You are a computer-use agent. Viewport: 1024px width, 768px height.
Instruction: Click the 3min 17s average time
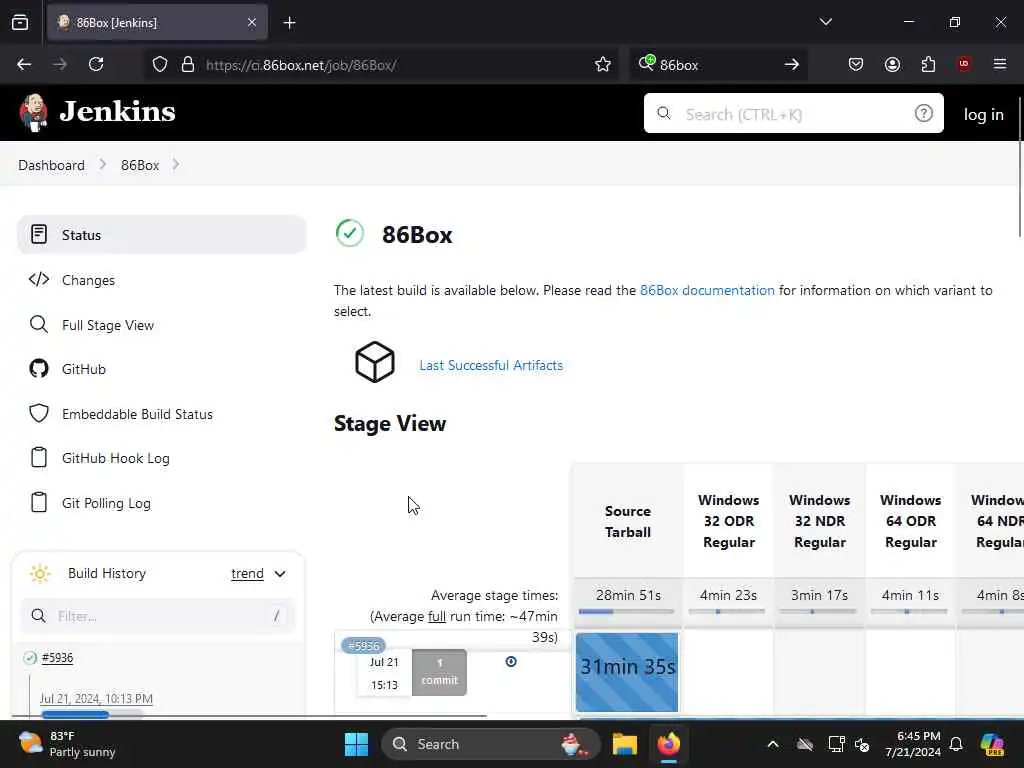coord(820,595)
